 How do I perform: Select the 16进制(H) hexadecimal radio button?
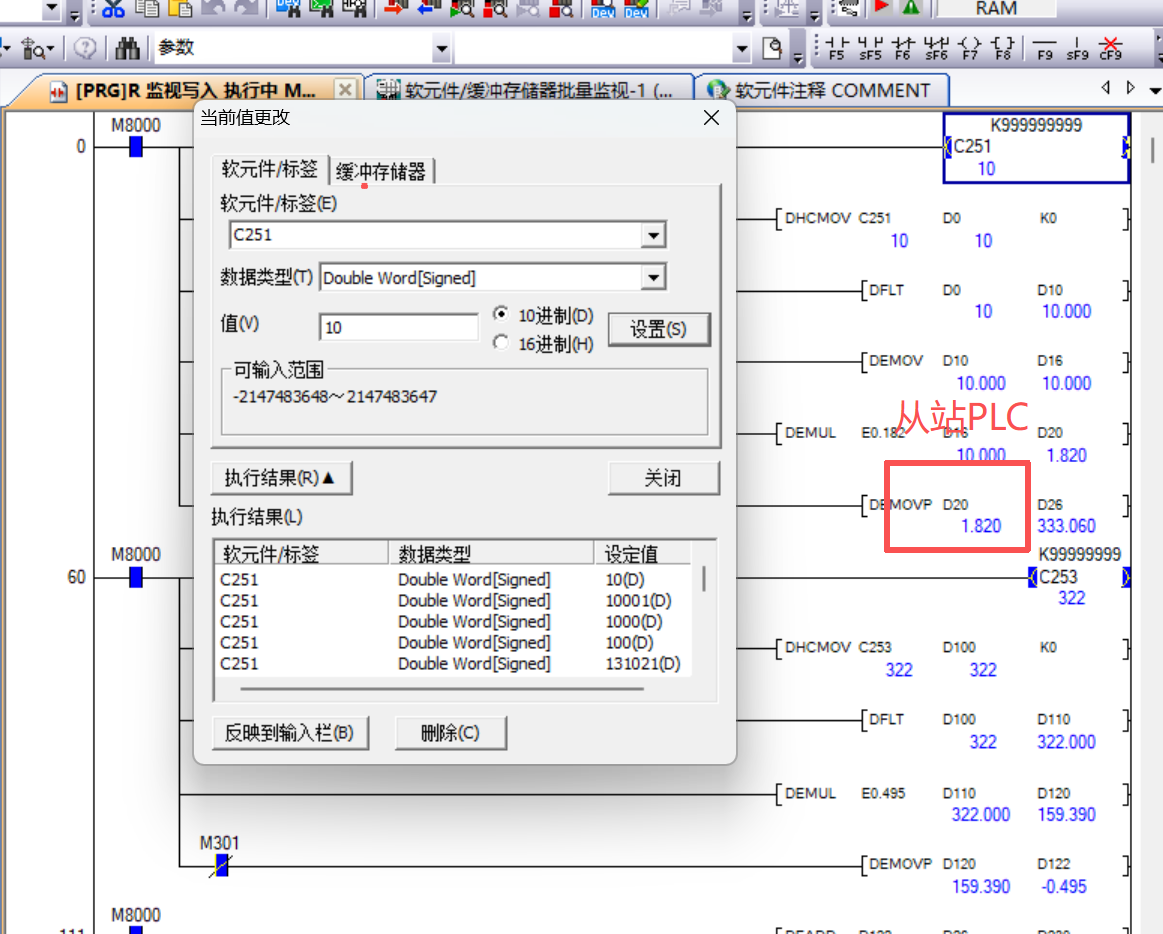502,343
